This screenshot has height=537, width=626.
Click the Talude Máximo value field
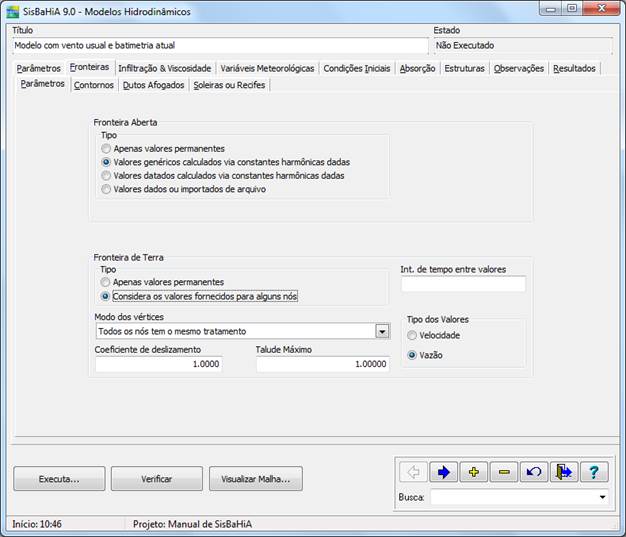pos(323,364)
